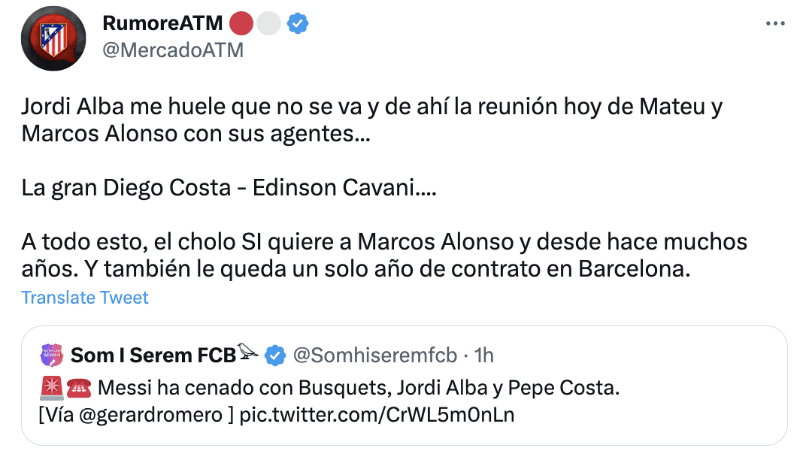Click the red siren emoji in quoted tweet
Screen dimensions: 800x466
(x=51, y=388)
